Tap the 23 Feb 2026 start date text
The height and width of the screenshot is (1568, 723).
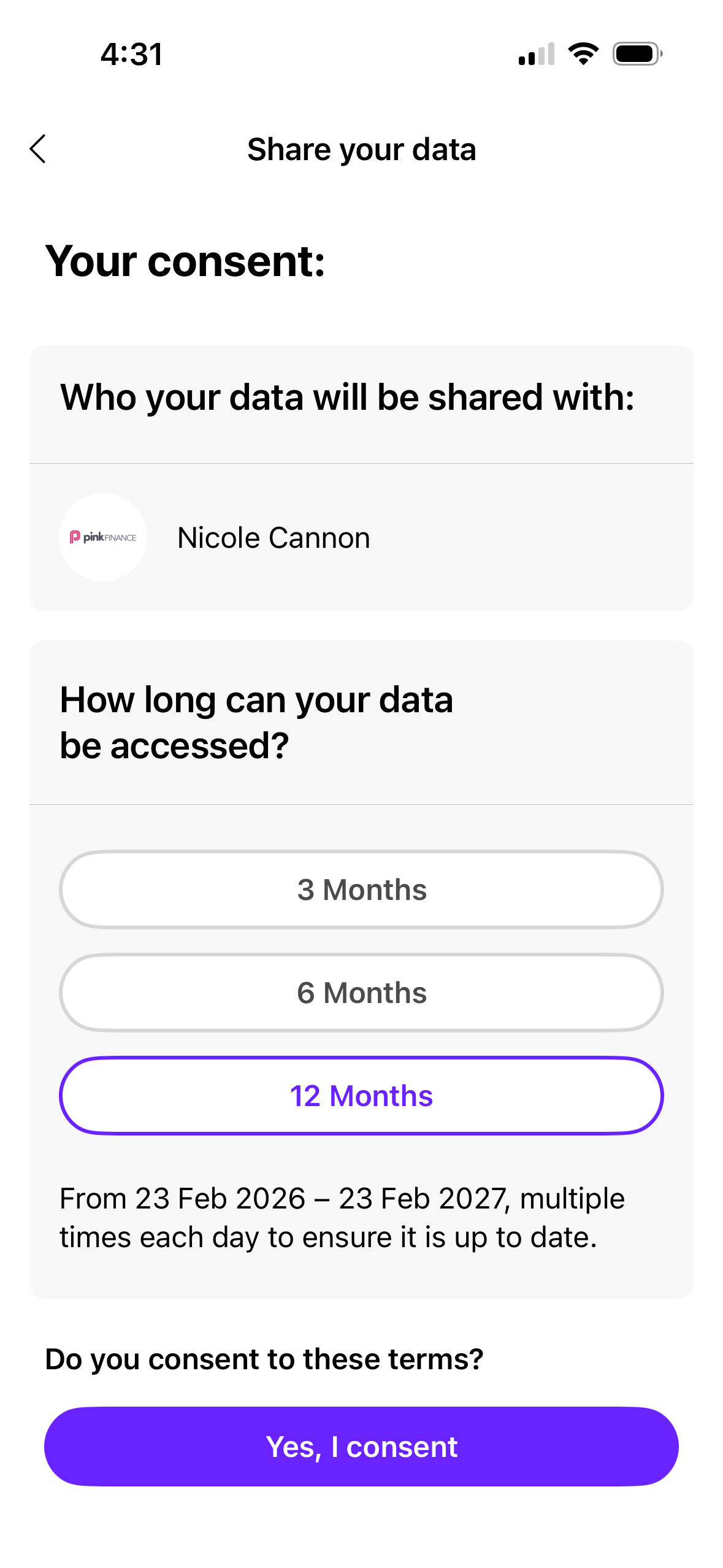pyautogui.click(x=220, y=1198)
